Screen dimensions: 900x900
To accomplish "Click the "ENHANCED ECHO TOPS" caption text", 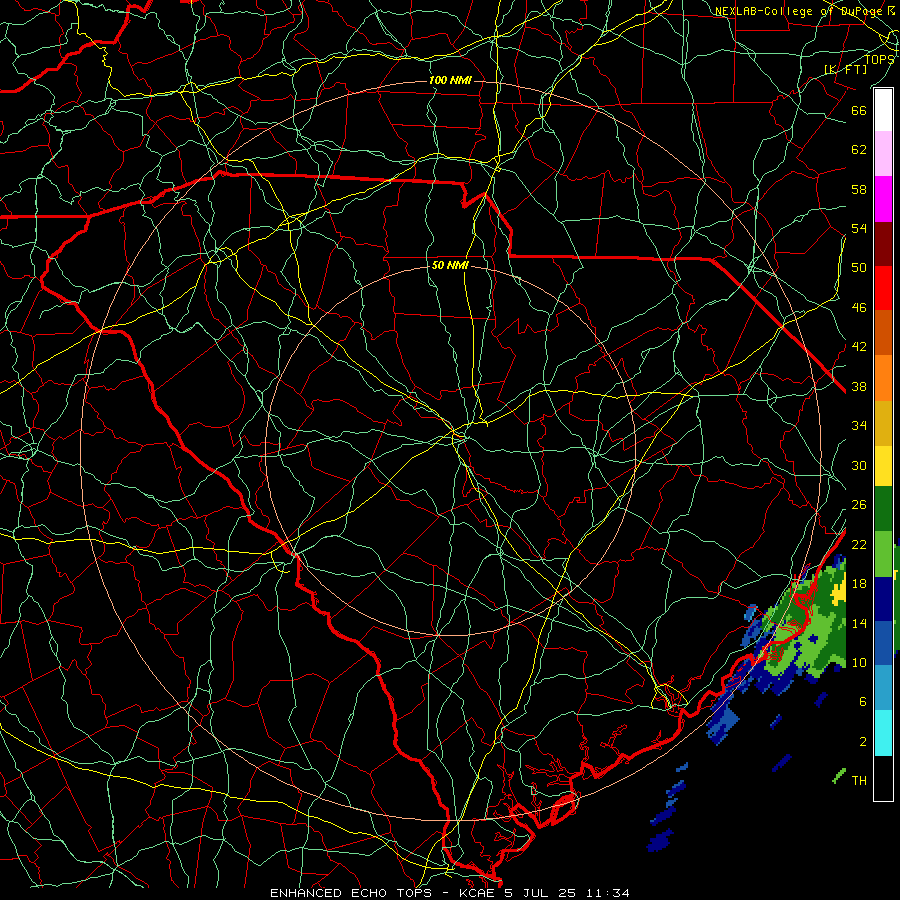I will click(x=351, y=893).
